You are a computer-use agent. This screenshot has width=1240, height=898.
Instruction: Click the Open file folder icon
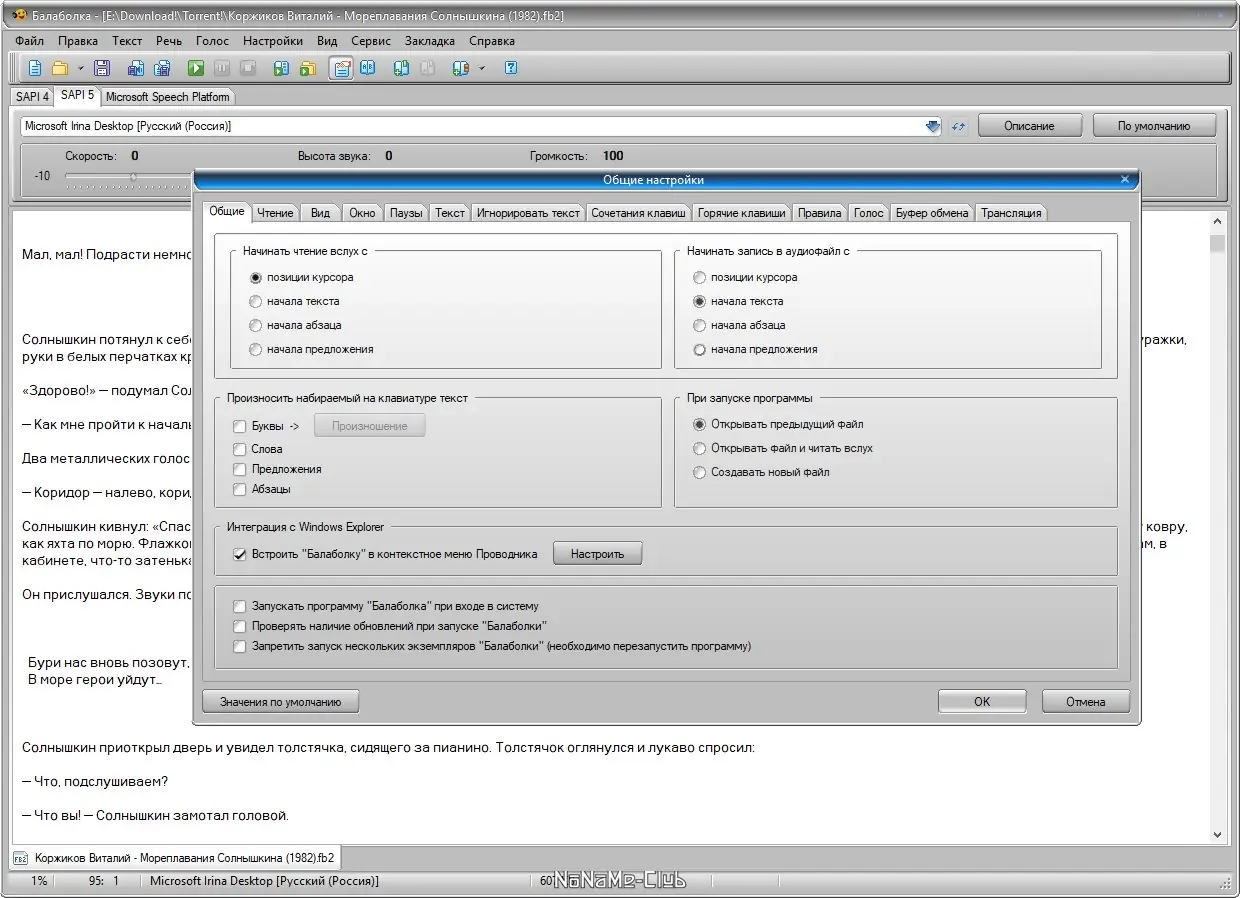click(60, 68)
